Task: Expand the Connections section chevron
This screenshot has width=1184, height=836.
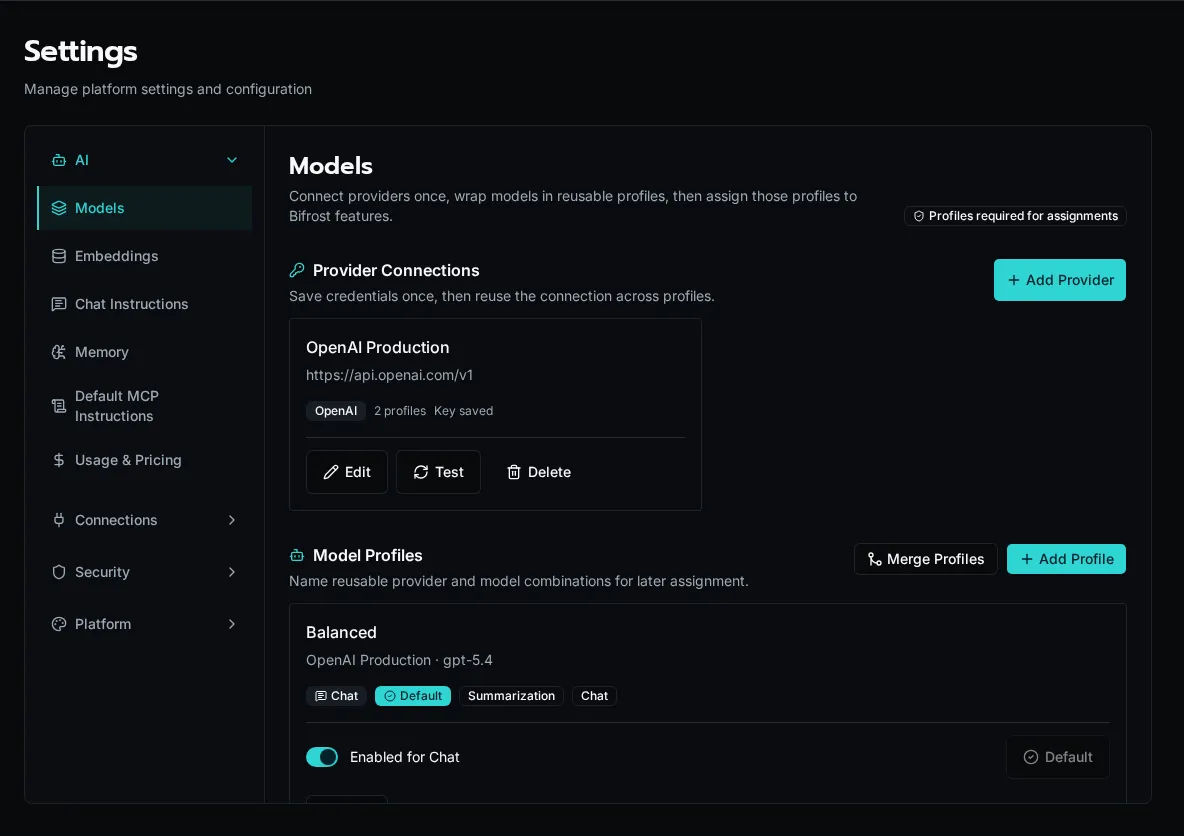Action: (x=232, y=520)
